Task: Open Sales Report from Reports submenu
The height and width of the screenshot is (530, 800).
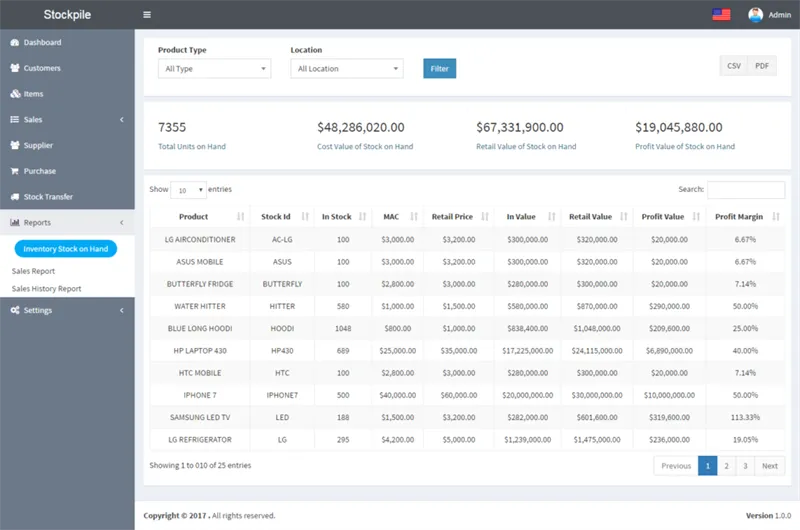Action: coord(33,271)
